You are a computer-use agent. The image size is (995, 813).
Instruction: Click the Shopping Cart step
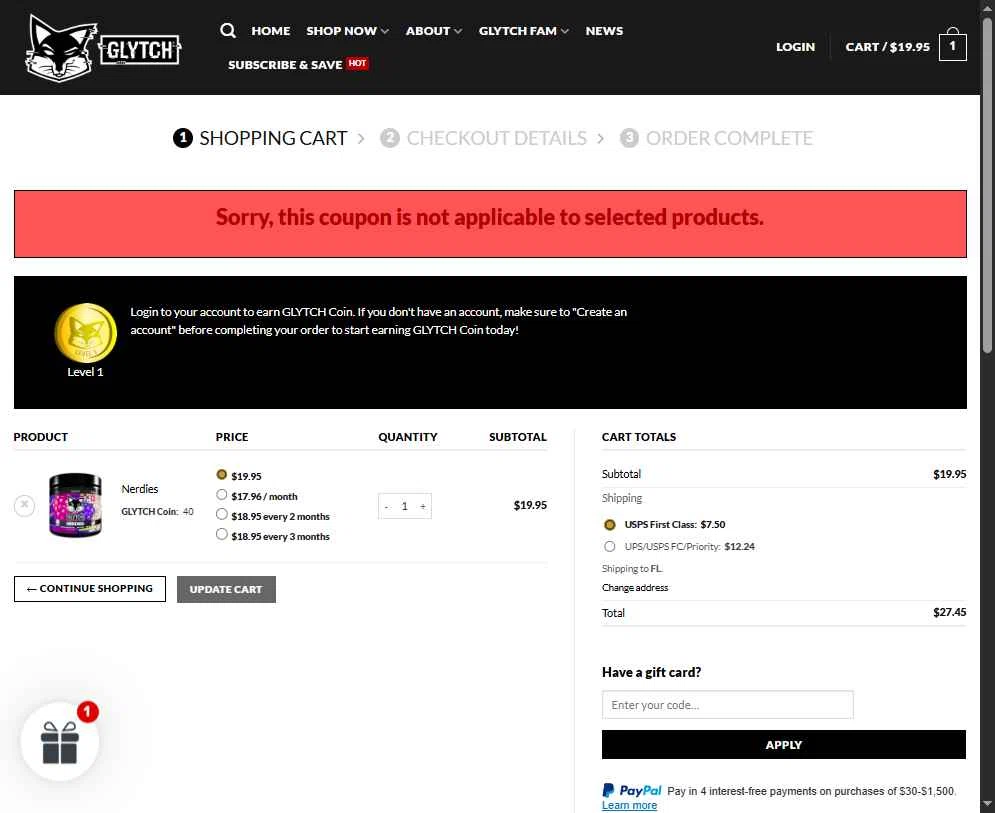pos(260,138)
